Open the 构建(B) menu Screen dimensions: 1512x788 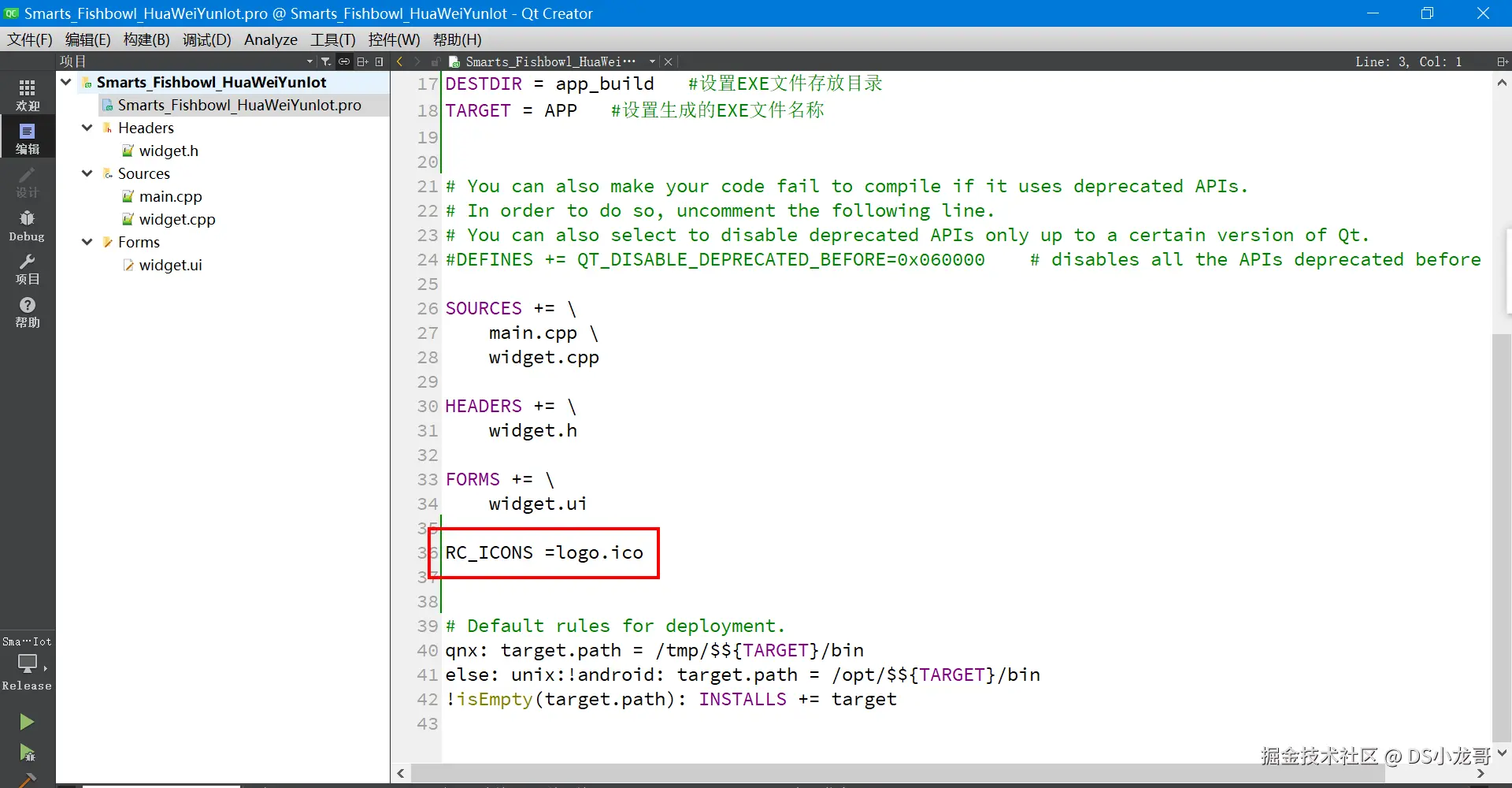(146, 39)
